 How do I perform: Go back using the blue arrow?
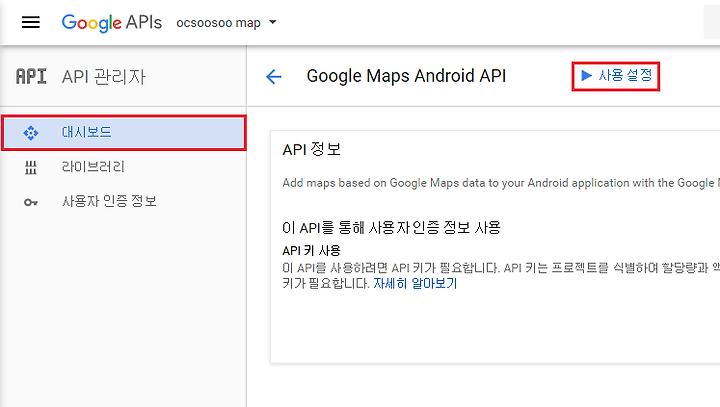click(x=274, y=76)
